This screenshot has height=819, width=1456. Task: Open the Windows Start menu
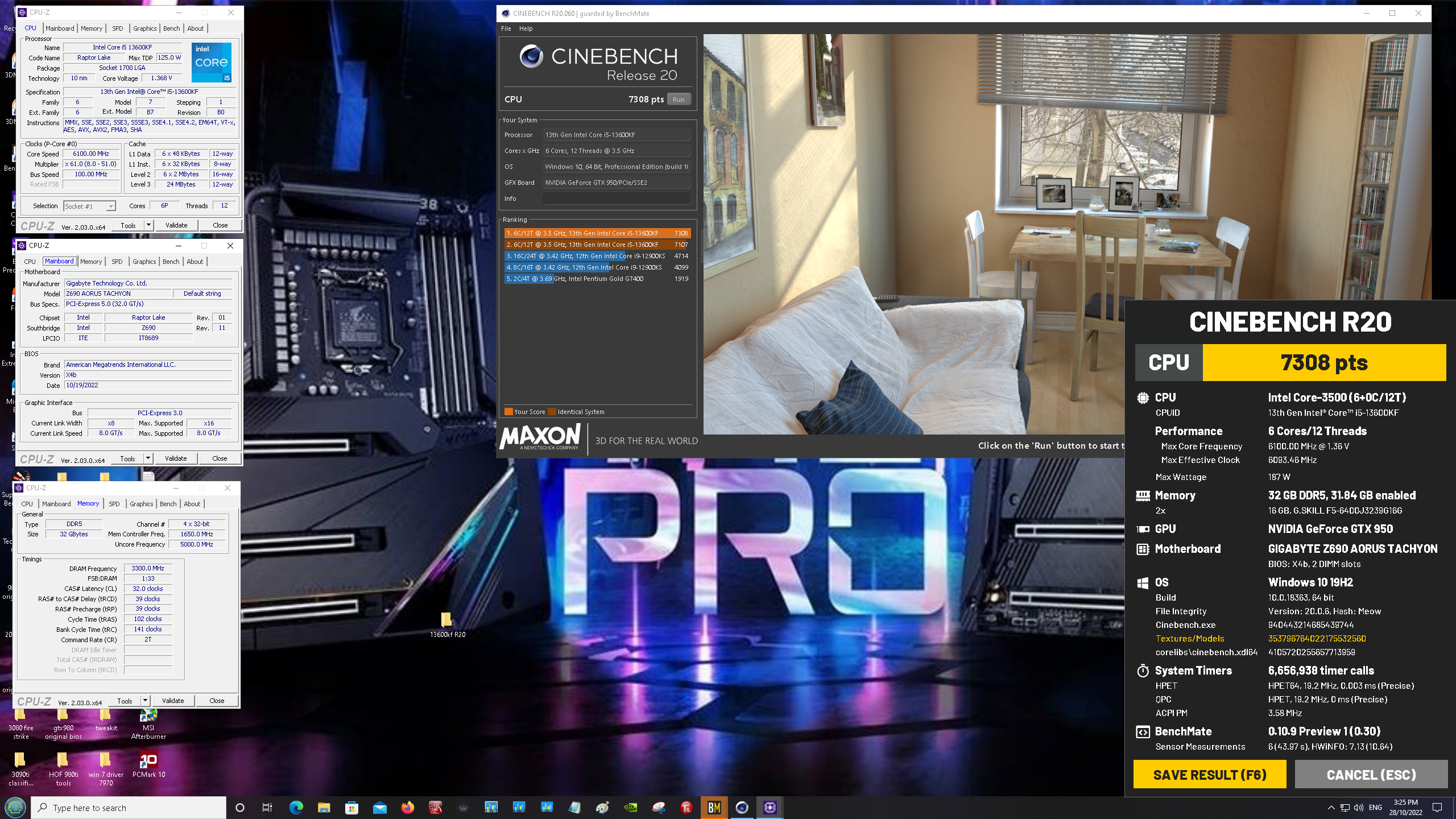[x=15, y=808]
